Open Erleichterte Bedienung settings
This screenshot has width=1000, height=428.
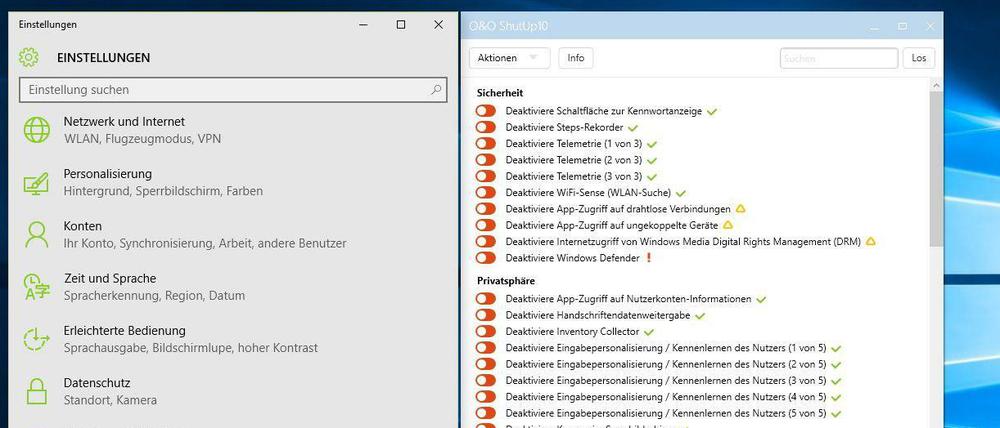coord(233,339)
